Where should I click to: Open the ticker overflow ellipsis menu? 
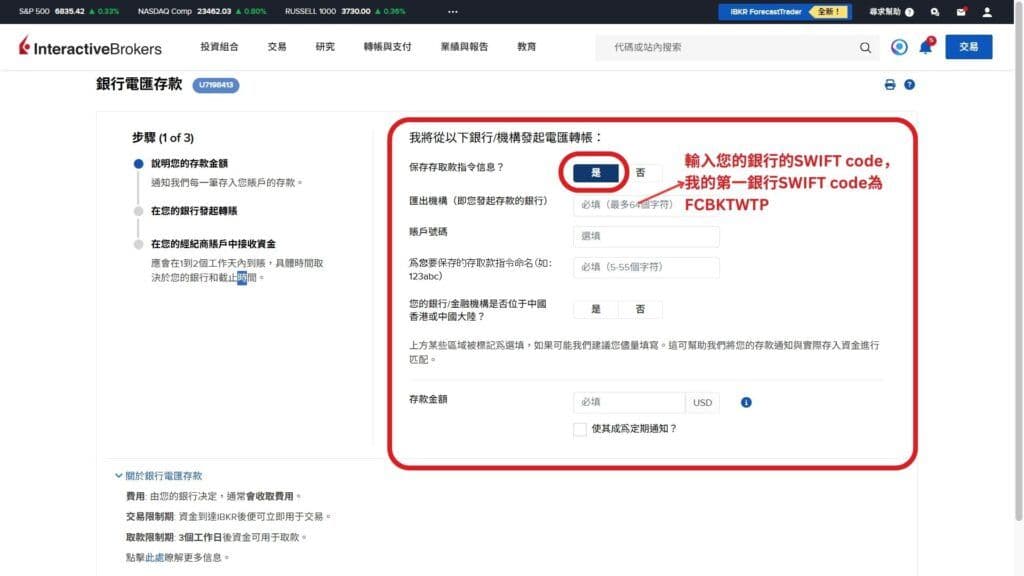(452, 12)
